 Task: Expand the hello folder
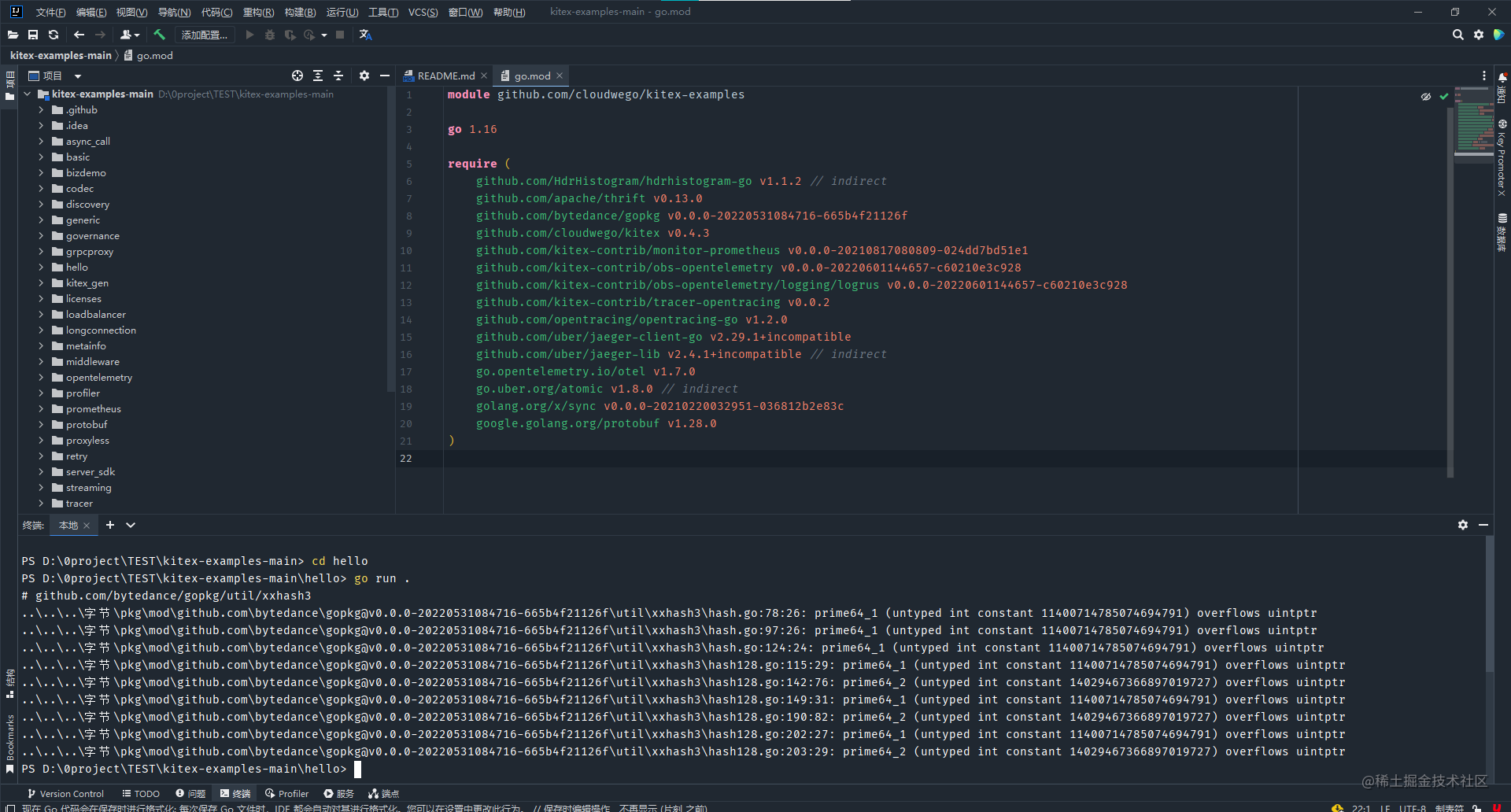[41, 268]
